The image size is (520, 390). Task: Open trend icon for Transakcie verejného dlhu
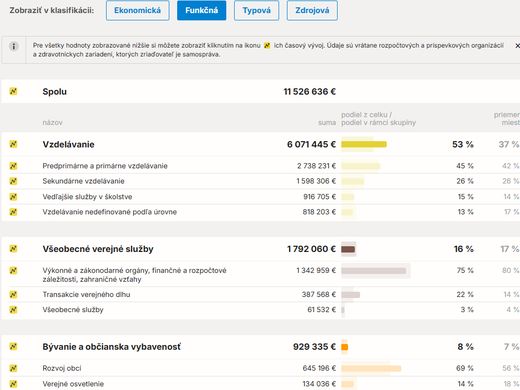coord(13,294)
